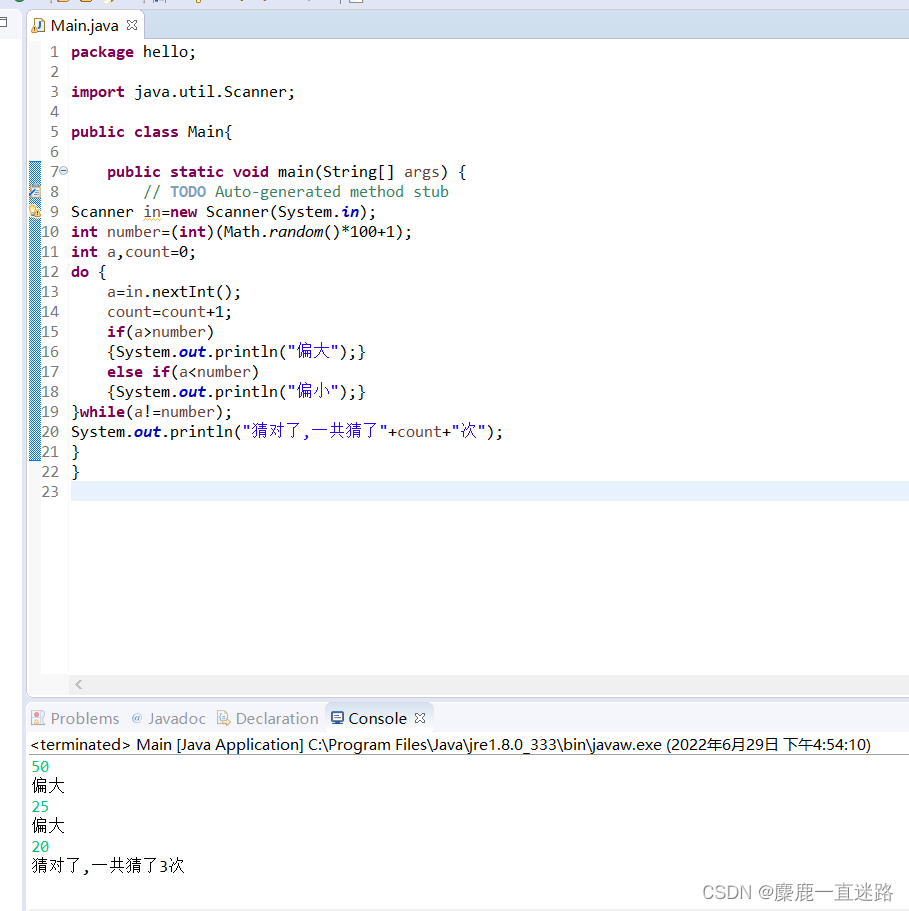Screen dimensions: 909x911
Task: Collapse the main method using fold marker
Action: point(63,171)
